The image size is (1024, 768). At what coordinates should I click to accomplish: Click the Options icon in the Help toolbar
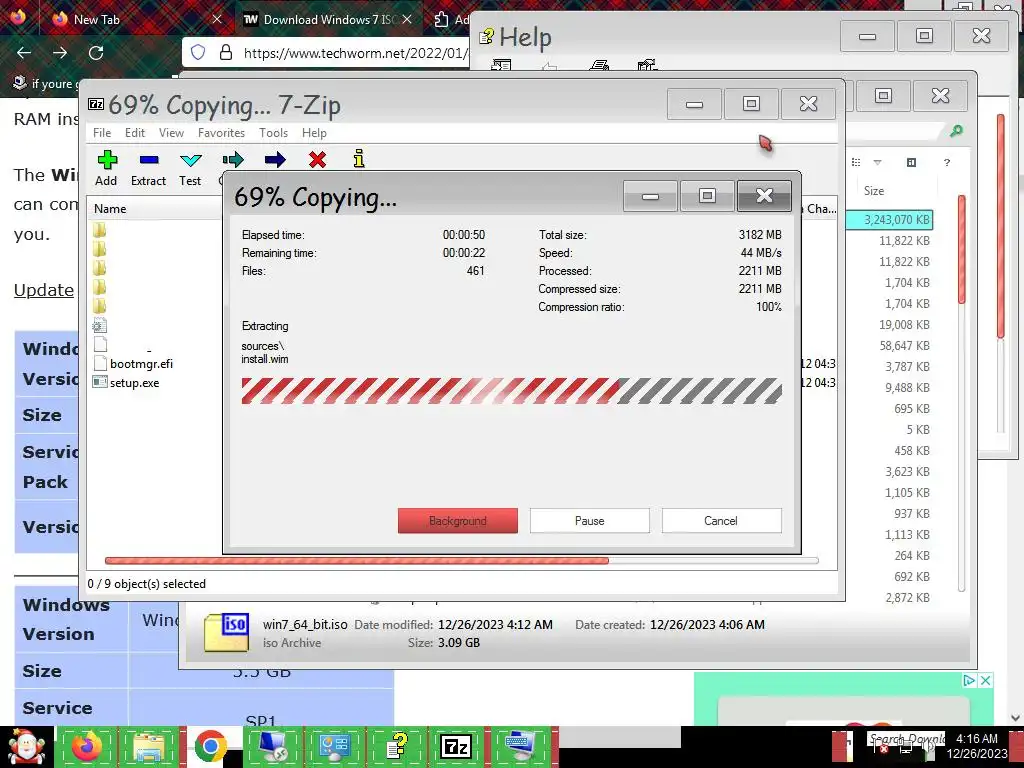pyautogui.click(x=647, y=65)
